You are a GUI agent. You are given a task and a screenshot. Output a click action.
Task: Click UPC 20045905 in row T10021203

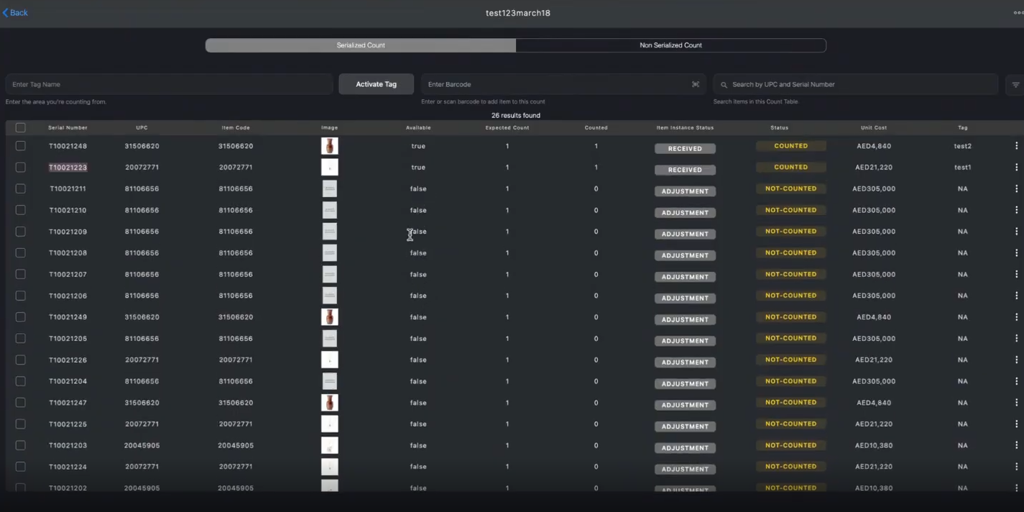[x=142, y=445]
